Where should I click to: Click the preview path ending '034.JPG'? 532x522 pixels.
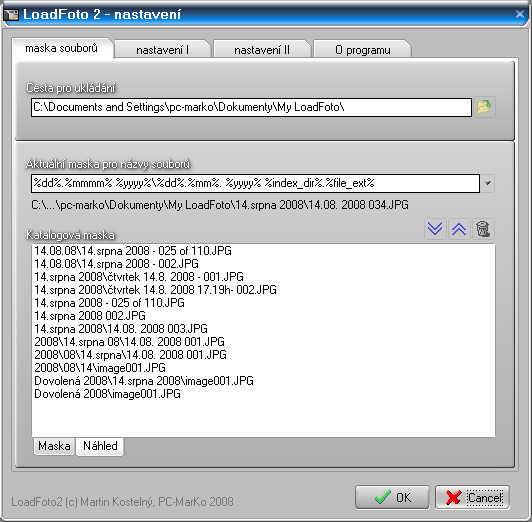coord(220,205)
